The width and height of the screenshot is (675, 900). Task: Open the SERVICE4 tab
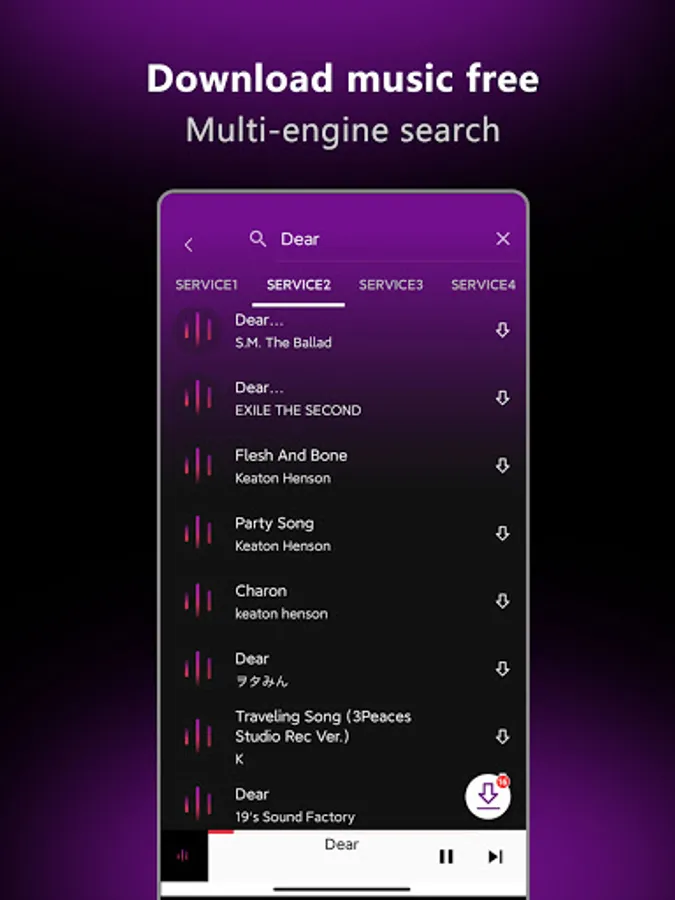pyautogui.click(x=483, y=285)
